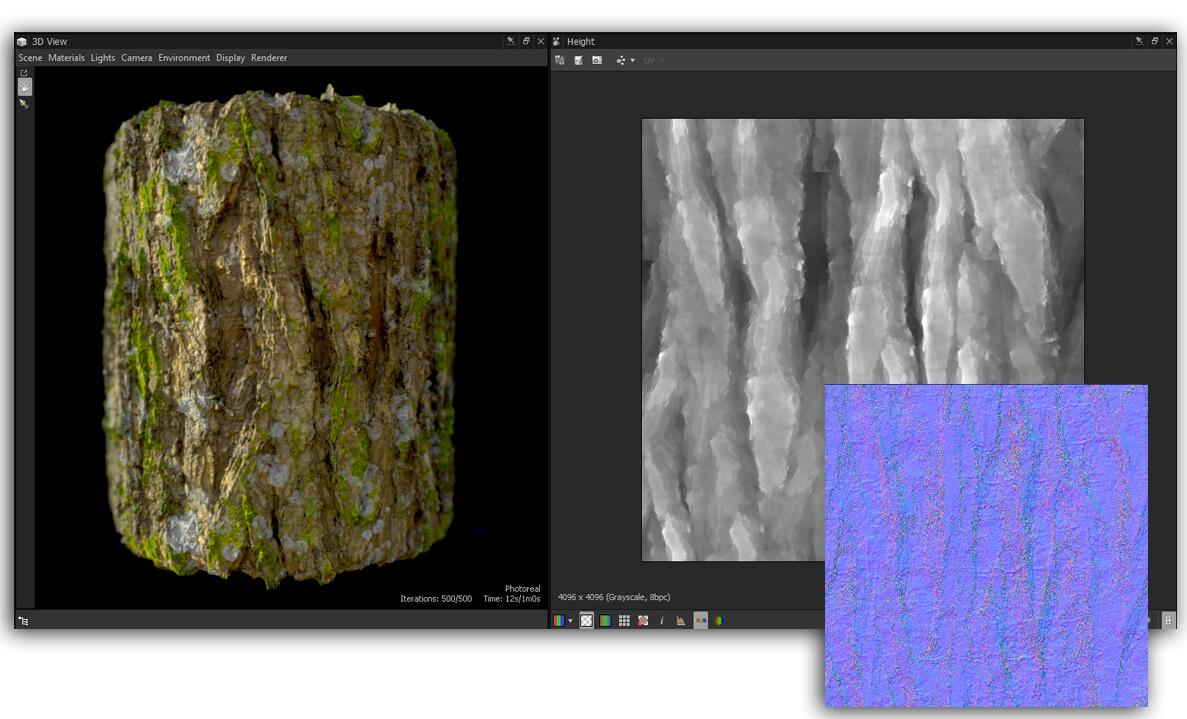Click the grayscale height map image
1187x719 pixels.
862,339
